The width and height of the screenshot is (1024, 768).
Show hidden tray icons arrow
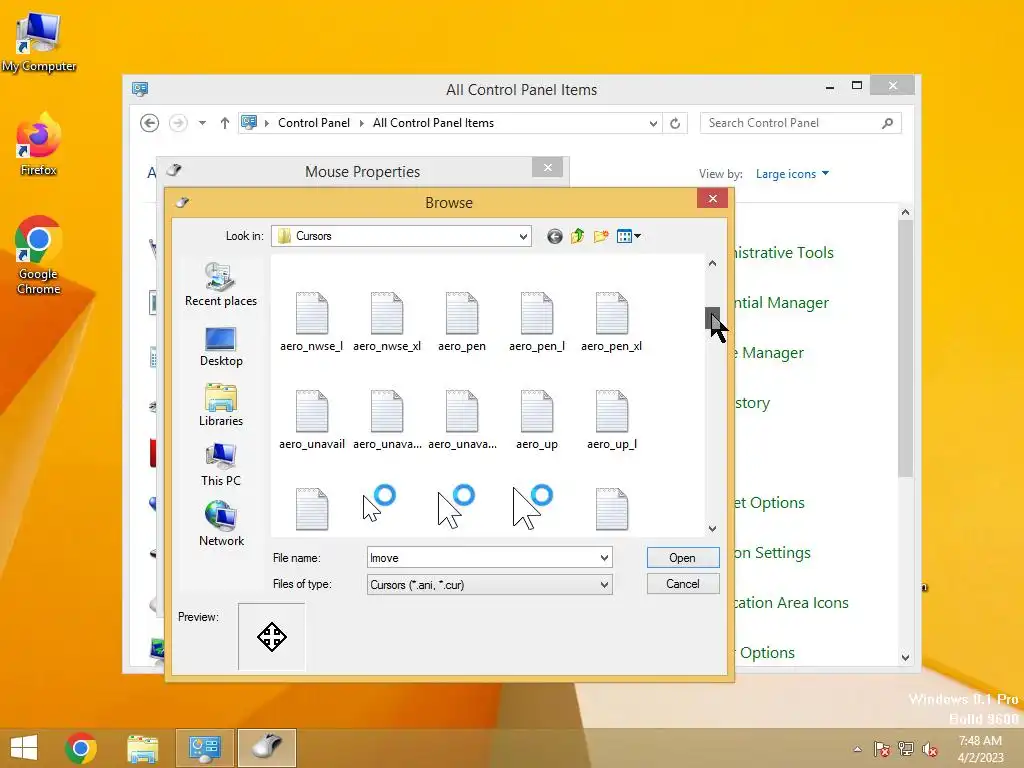coord(857,749)
